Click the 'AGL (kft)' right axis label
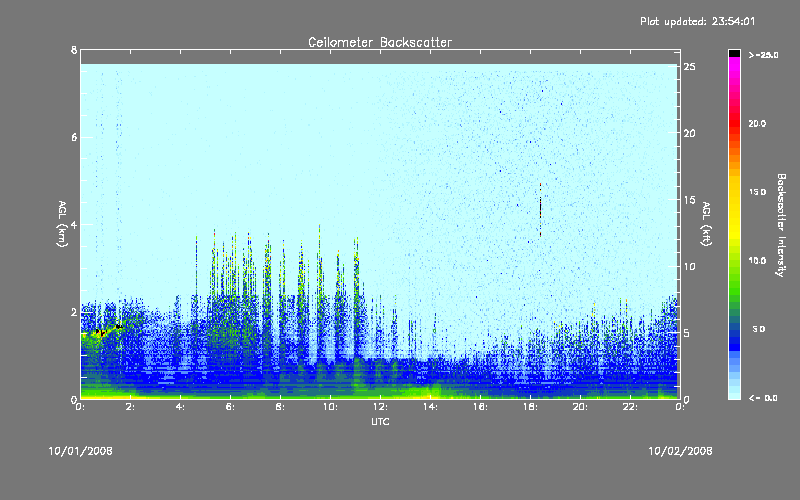 (x=706, y=224)
